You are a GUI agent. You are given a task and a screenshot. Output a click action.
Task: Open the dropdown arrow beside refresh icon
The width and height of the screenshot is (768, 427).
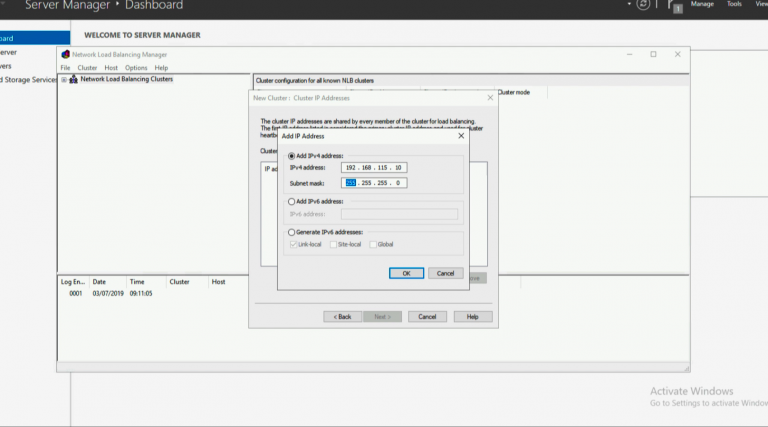coord(629,4)
